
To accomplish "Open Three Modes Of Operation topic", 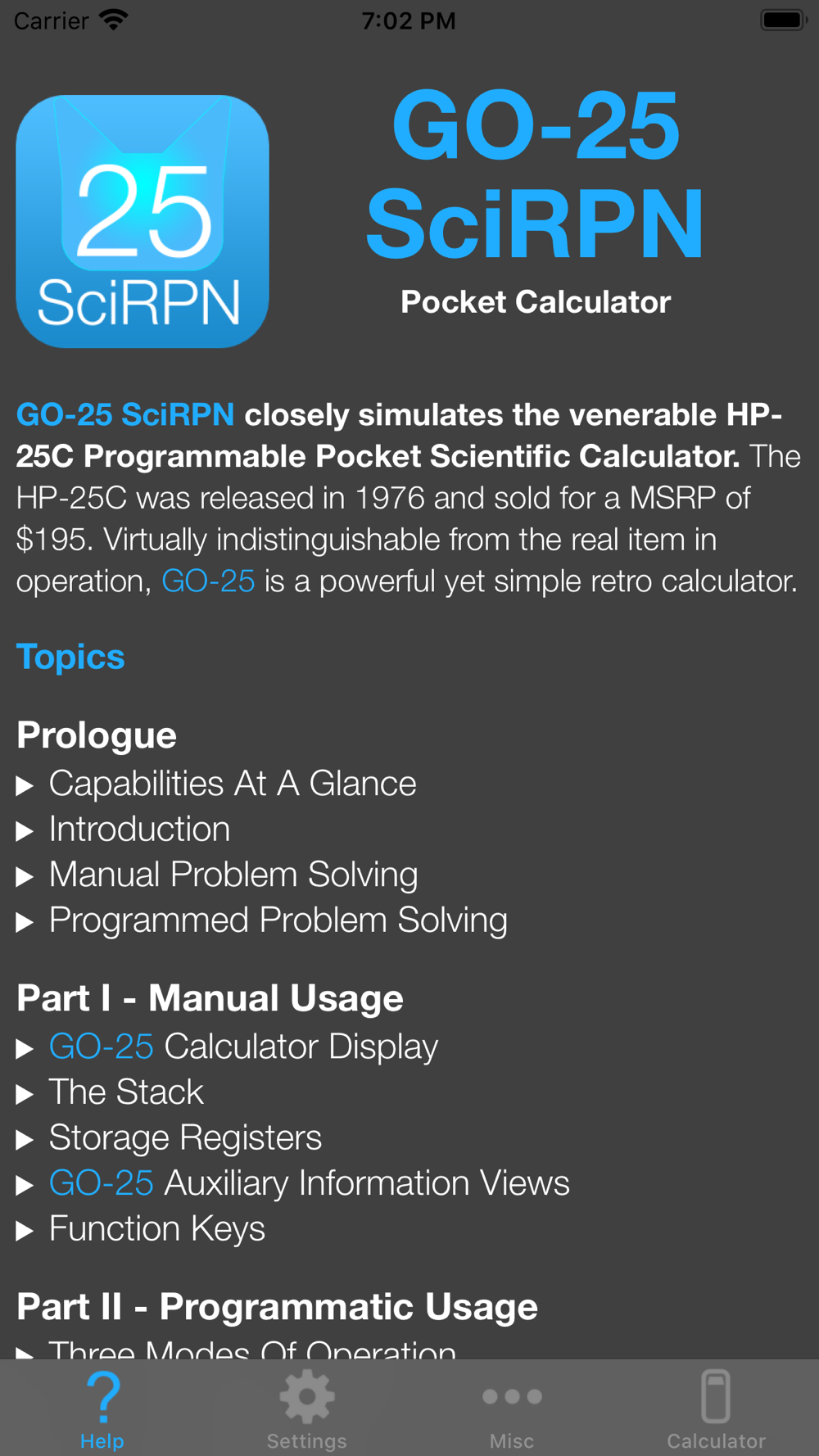I will pyautogui.click(x=252, y=1350).
